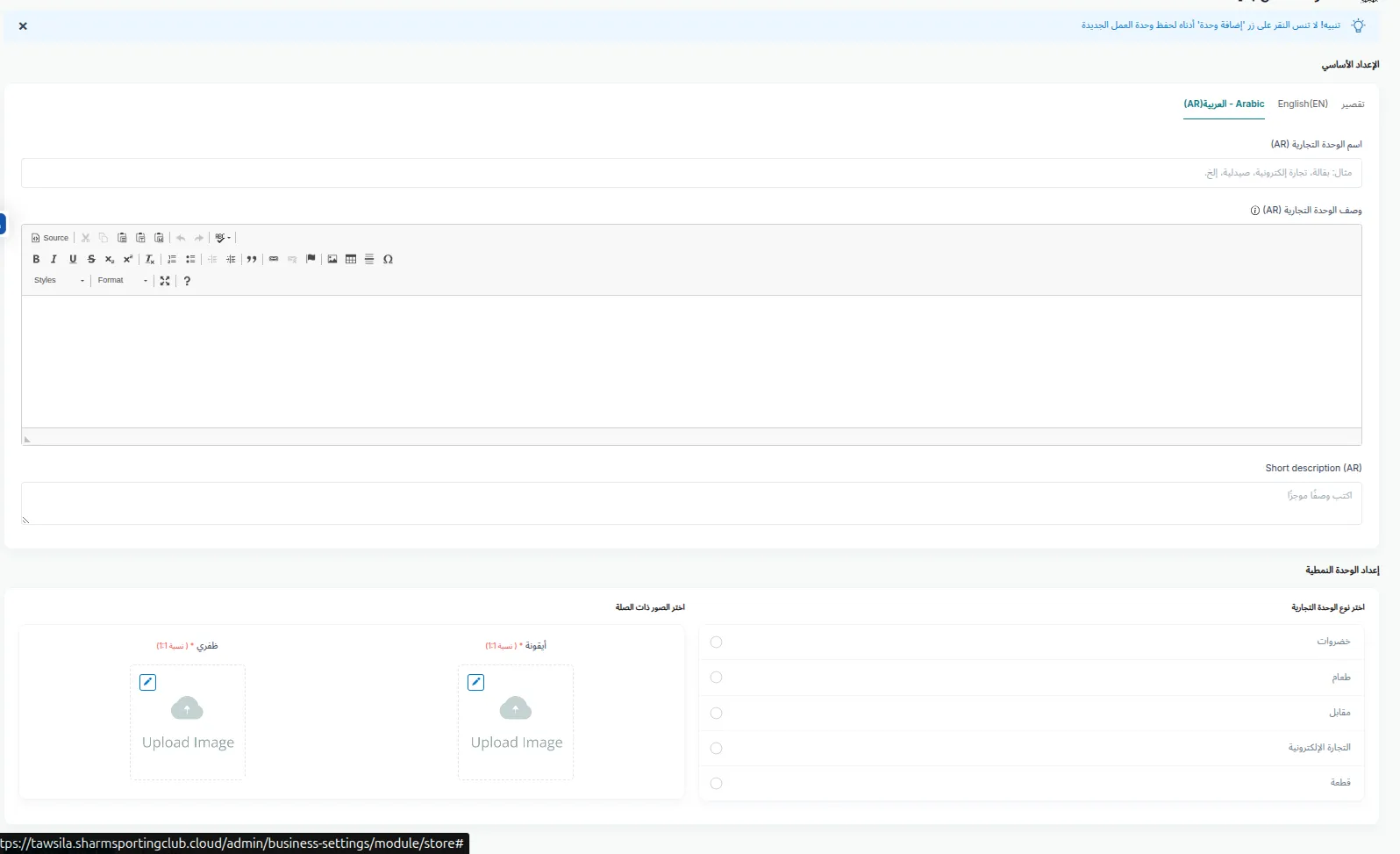Apply Bold formatting
The width and height of the screenshot is (1400, 854).
pos(36,259)
